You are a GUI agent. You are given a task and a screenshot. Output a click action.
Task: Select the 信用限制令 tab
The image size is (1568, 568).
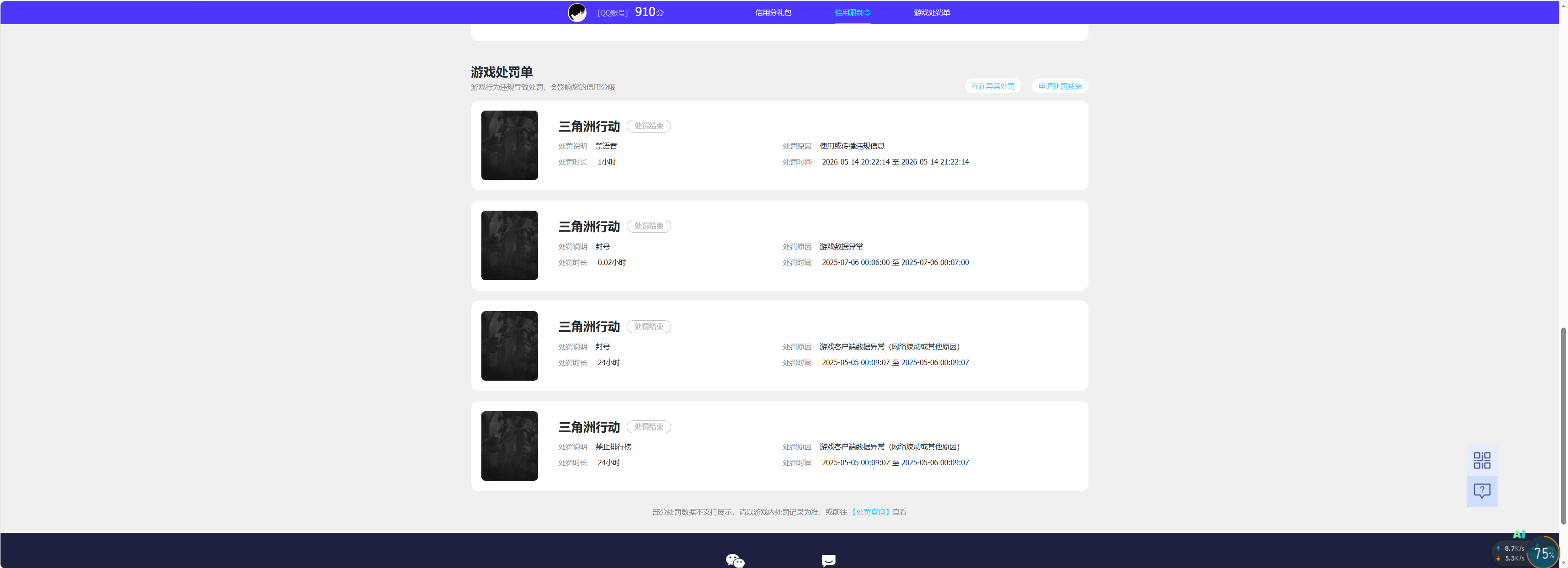[852, 12]
